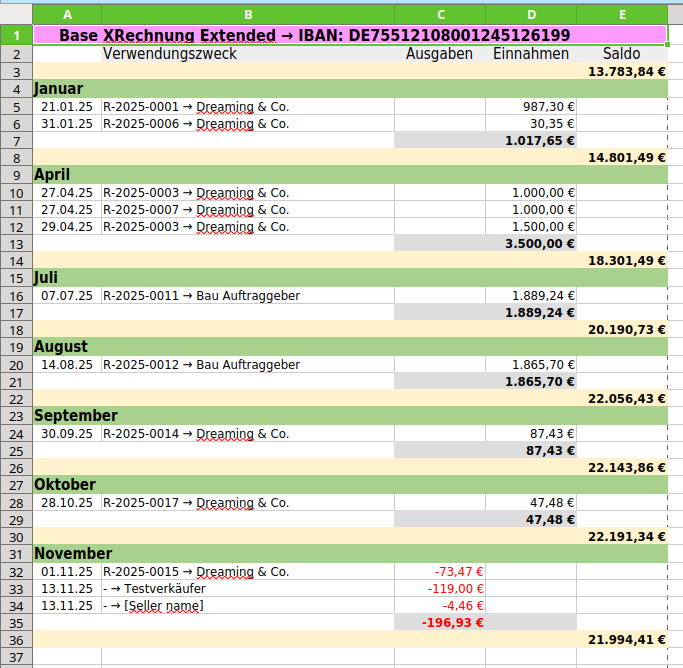The height and width of the screenshot is (668, 683).
Task: Select the -119,00 € expense cell
Action: pos(439,589)
